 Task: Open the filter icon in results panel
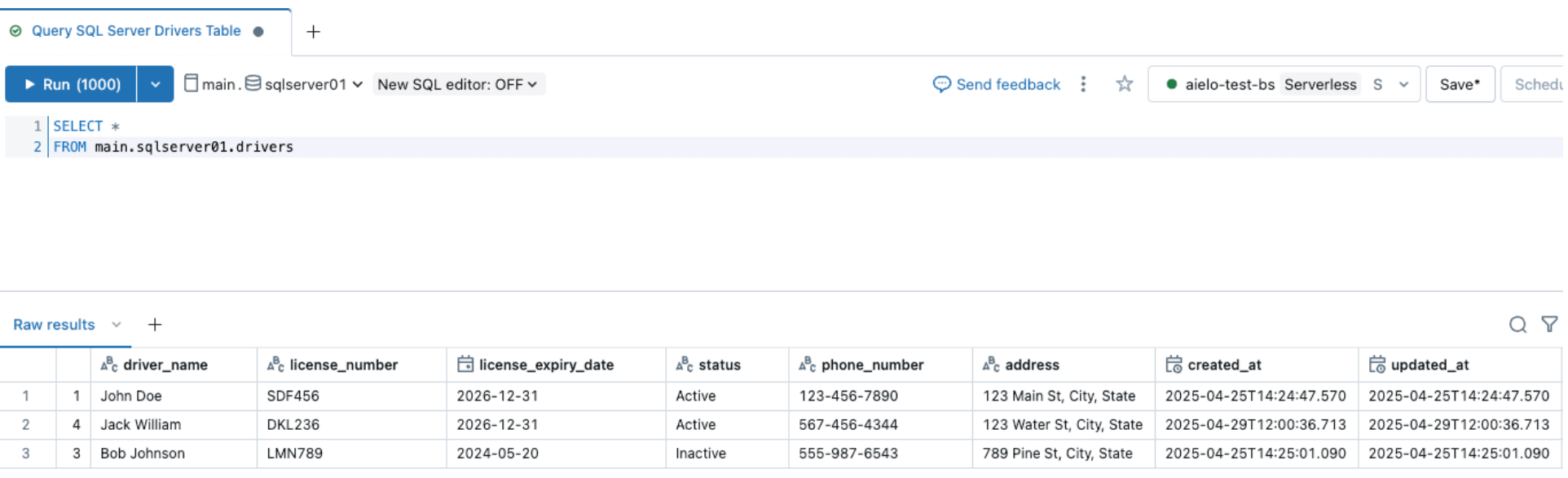pyautogui.click(x=1549, y=325)
